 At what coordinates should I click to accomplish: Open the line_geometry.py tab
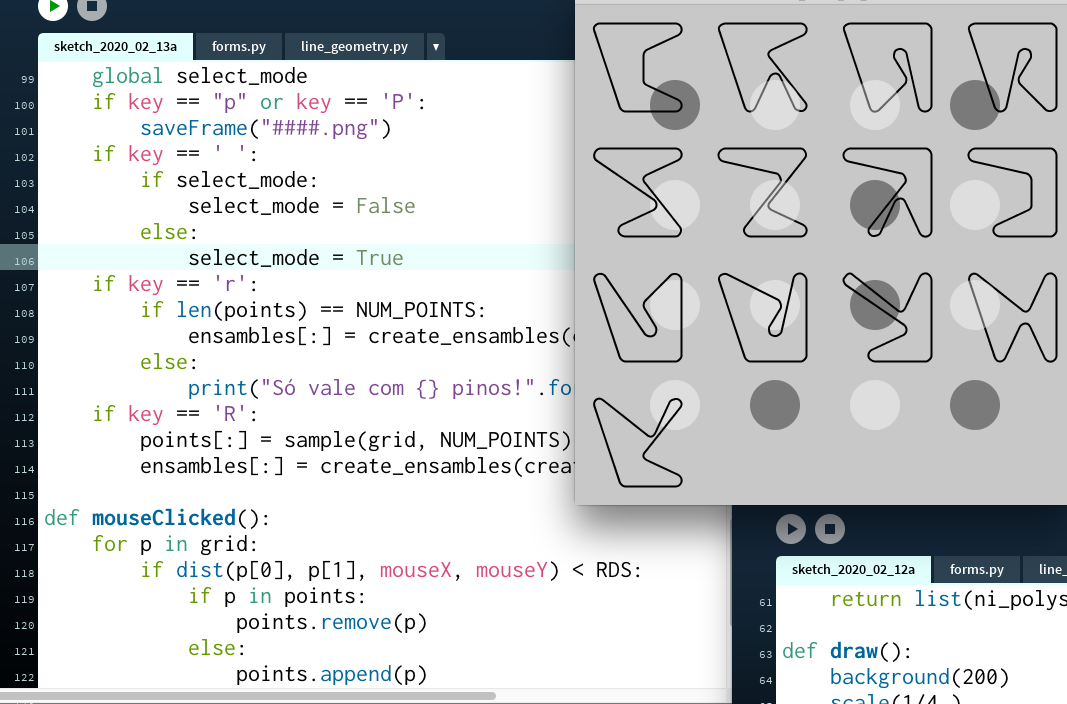tap(354, 46)
